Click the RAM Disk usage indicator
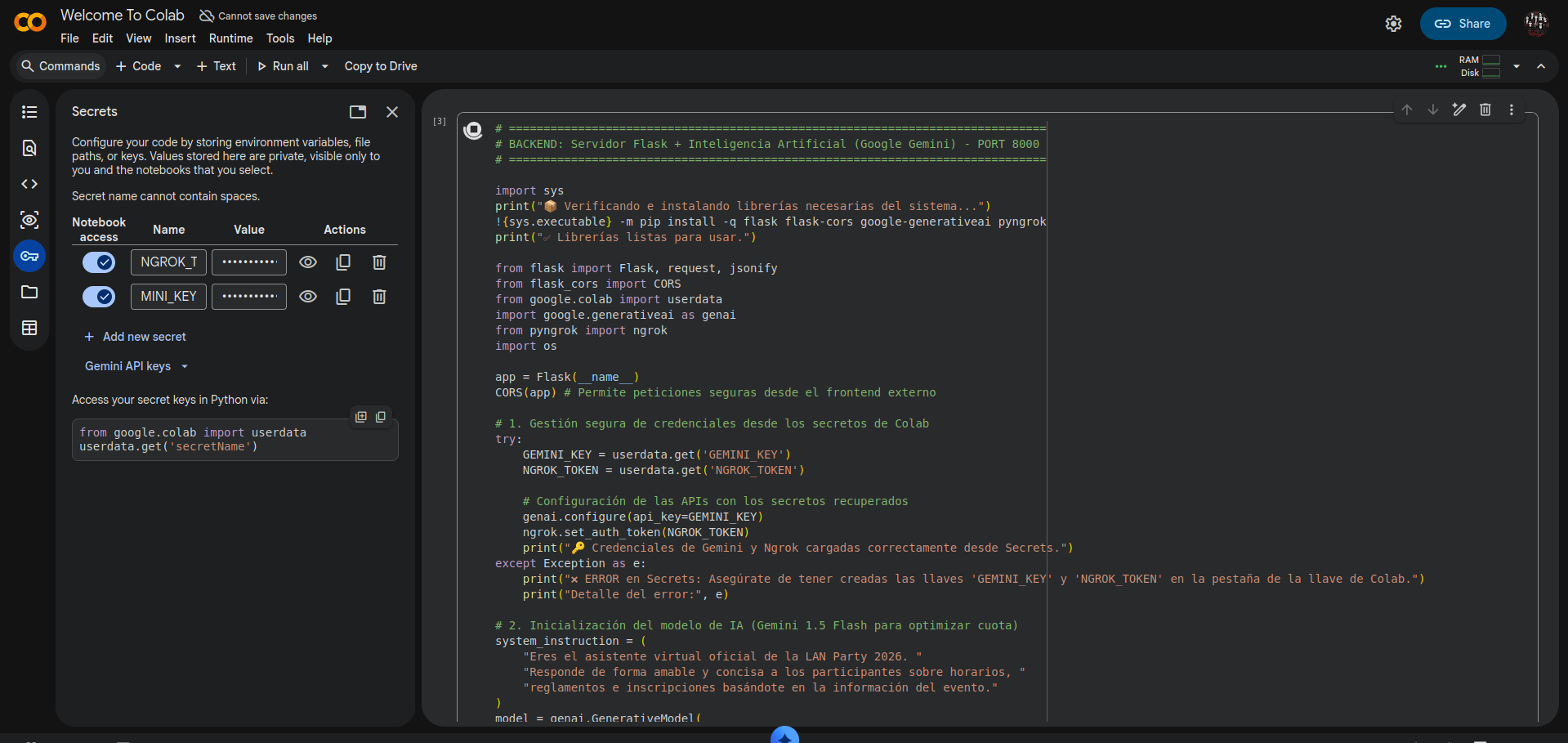The height and width of the screenshot is (743, 1568). tap(1480, 66)
